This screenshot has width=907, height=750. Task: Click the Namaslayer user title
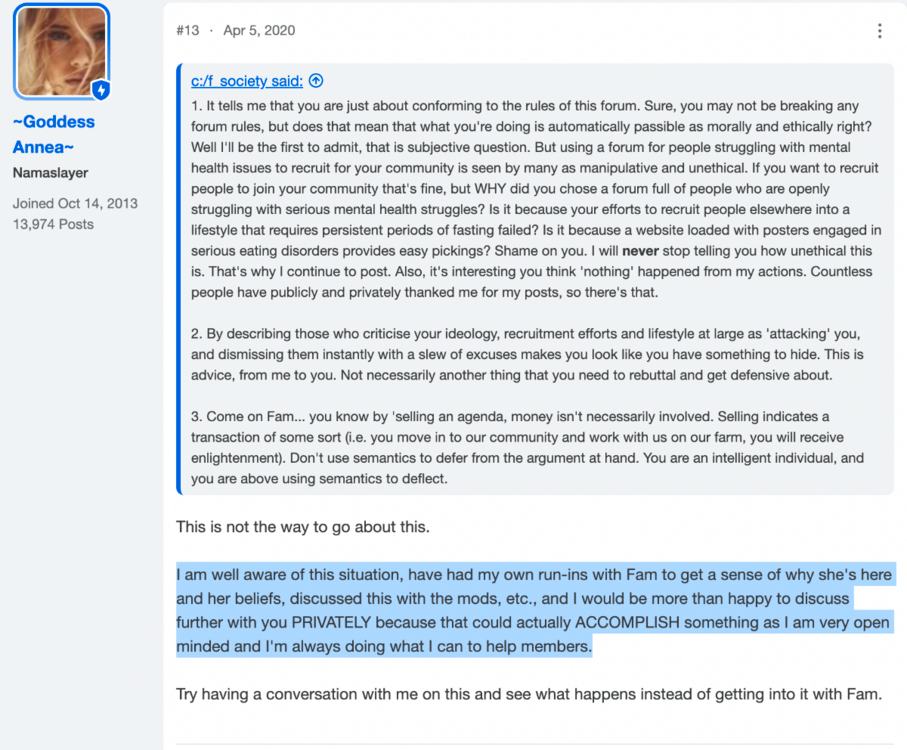coord(50,173)
